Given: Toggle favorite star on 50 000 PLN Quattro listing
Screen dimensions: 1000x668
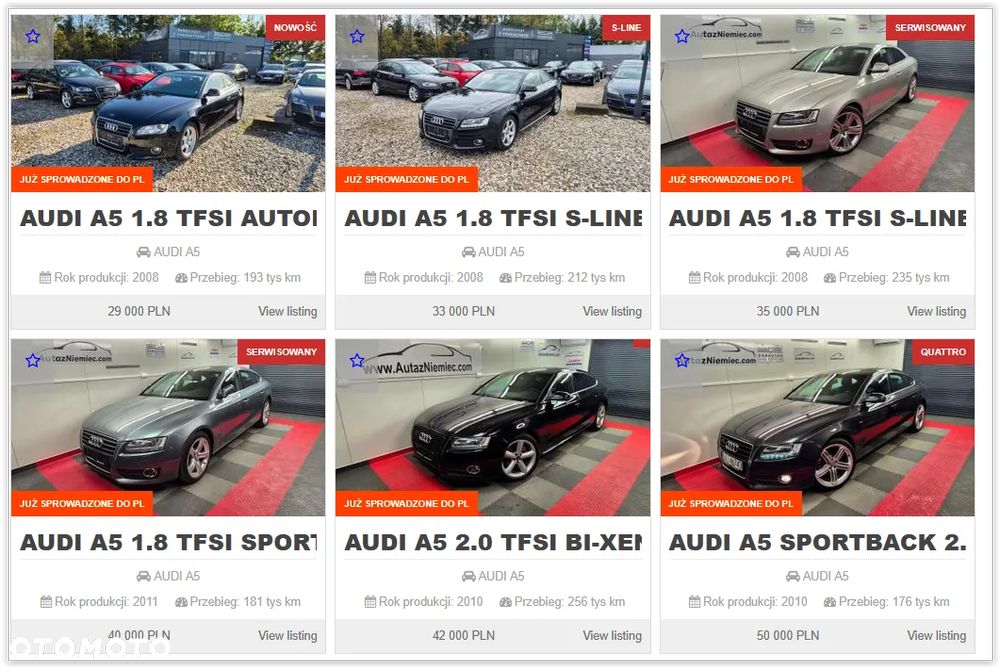Looking at the screenshot, I should [x=682, y=360].
